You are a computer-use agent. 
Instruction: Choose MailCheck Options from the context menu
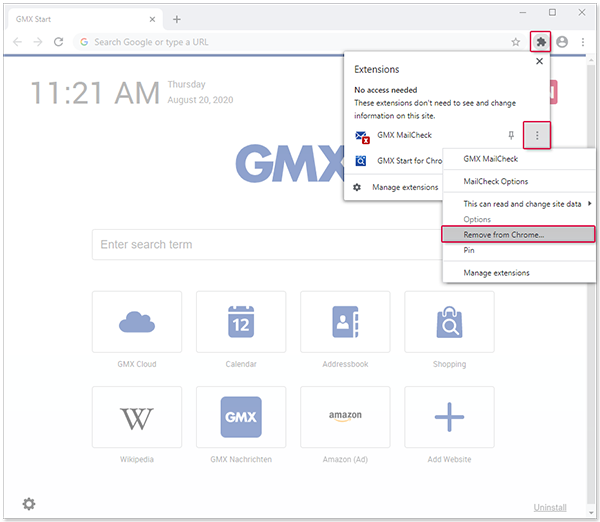518,181
